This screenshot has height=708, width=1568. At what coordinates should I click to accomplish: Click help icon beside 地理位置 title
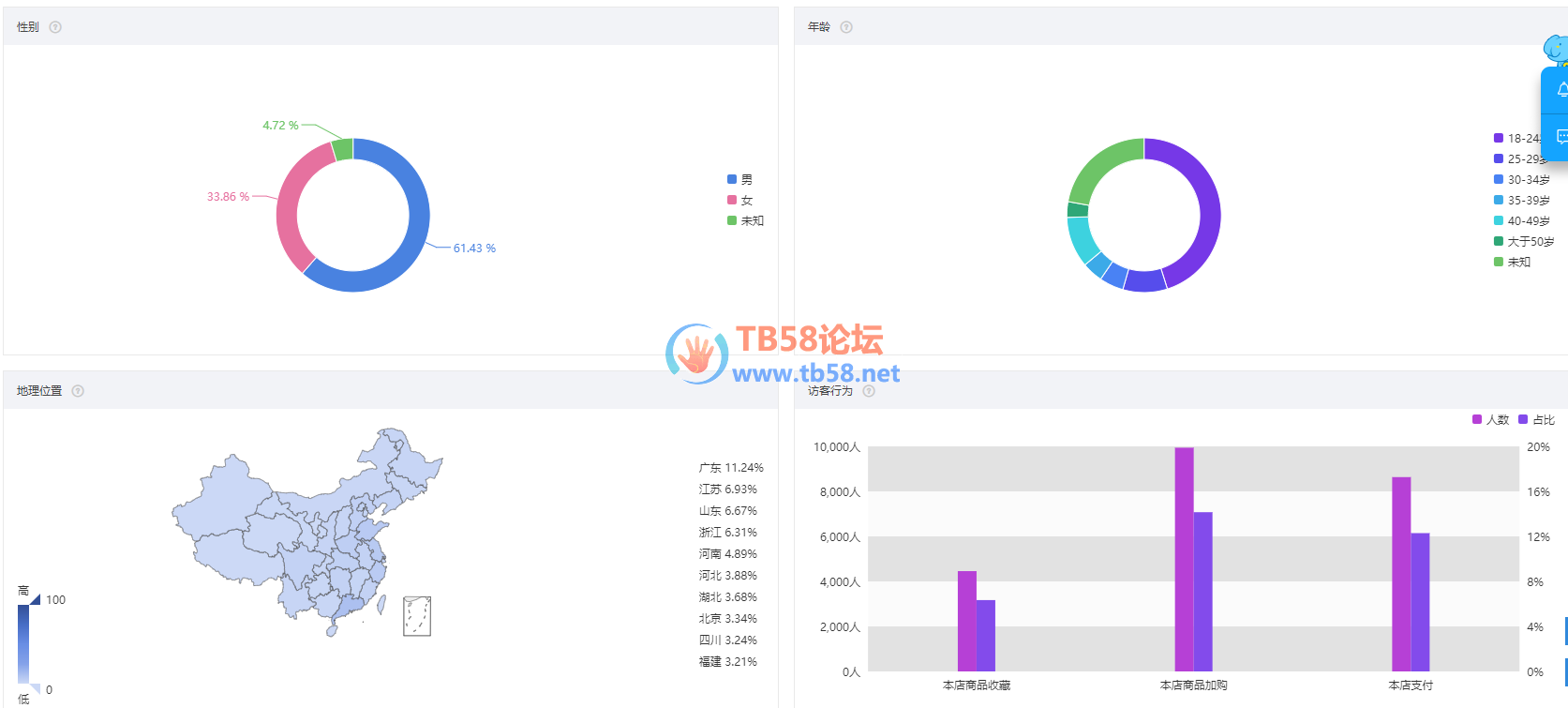pyautogui.click(x=78, y=391)
